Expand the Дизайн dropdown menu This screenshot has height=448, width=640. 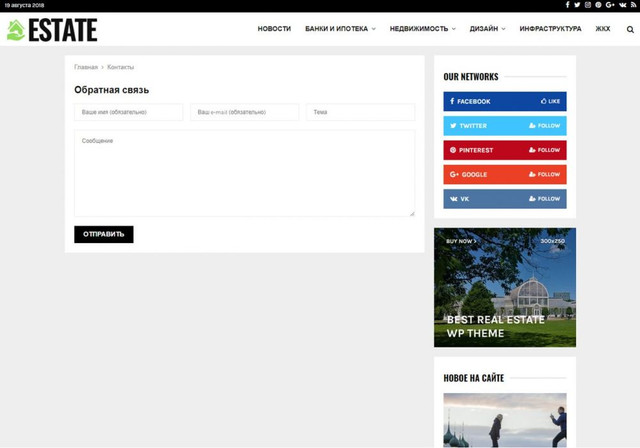[x=488, y=29]
